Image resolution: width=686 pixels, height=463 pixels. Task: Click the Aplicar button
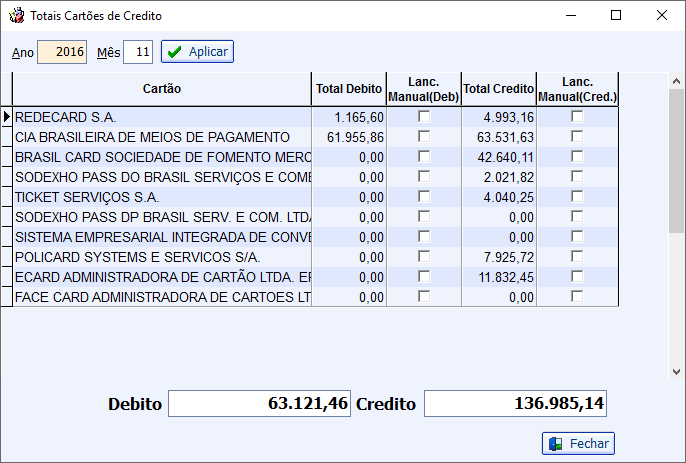click(x=197, y=52)
